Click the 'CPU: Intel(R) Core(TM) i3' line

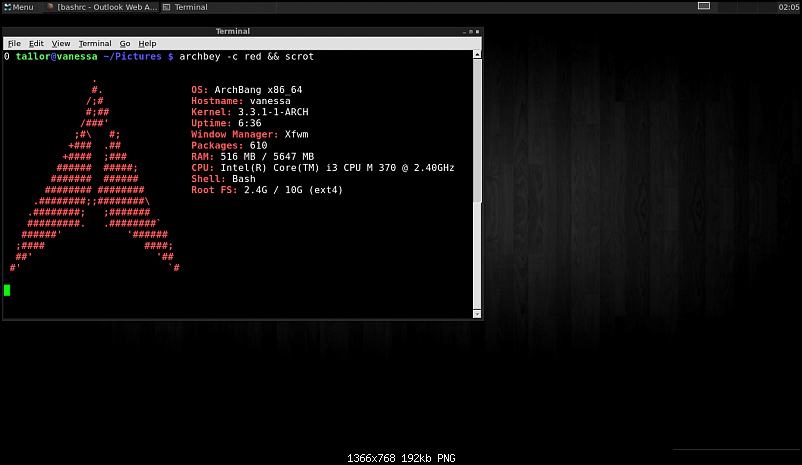click(x=323, y=168)
